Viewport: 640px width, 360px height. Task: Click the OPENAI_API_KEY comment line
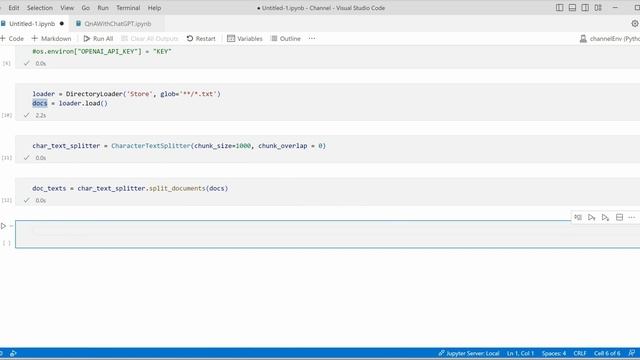pos(102,51)
